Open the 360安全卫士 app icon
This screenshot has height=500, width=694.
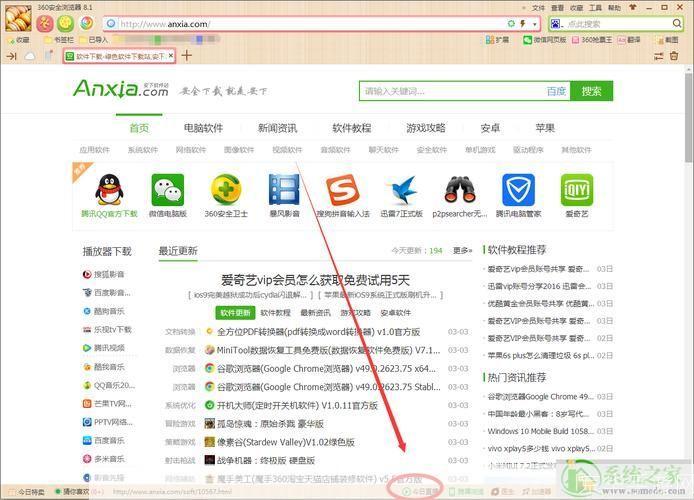226,189
